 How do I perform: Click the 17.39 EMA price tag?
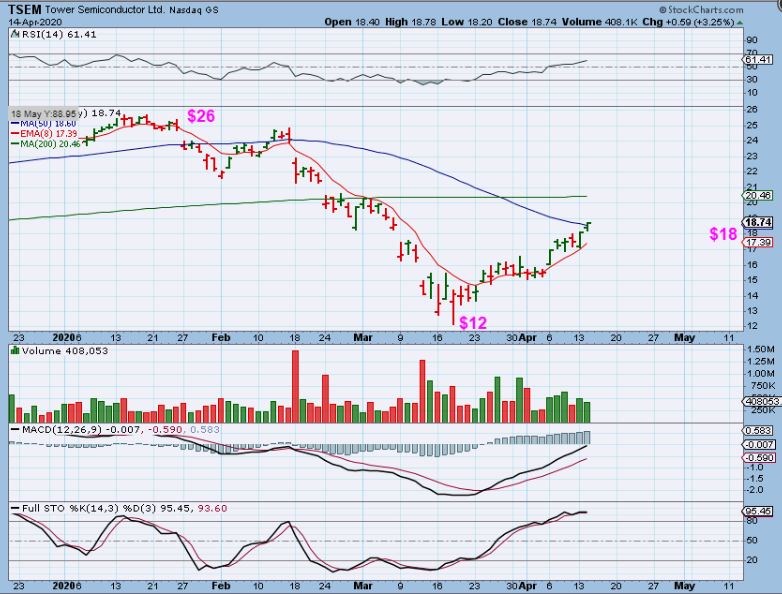click(759, 242)
